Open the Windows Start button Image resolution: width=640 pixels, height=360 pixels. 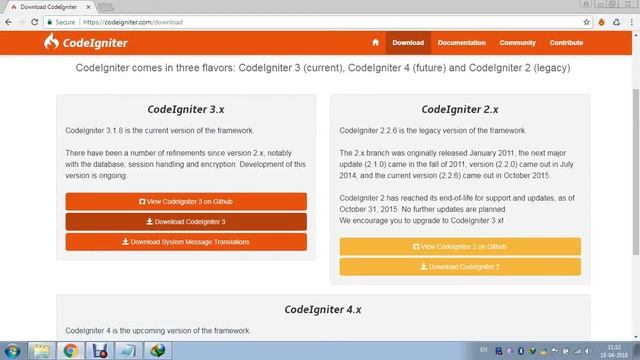point(12,351)
